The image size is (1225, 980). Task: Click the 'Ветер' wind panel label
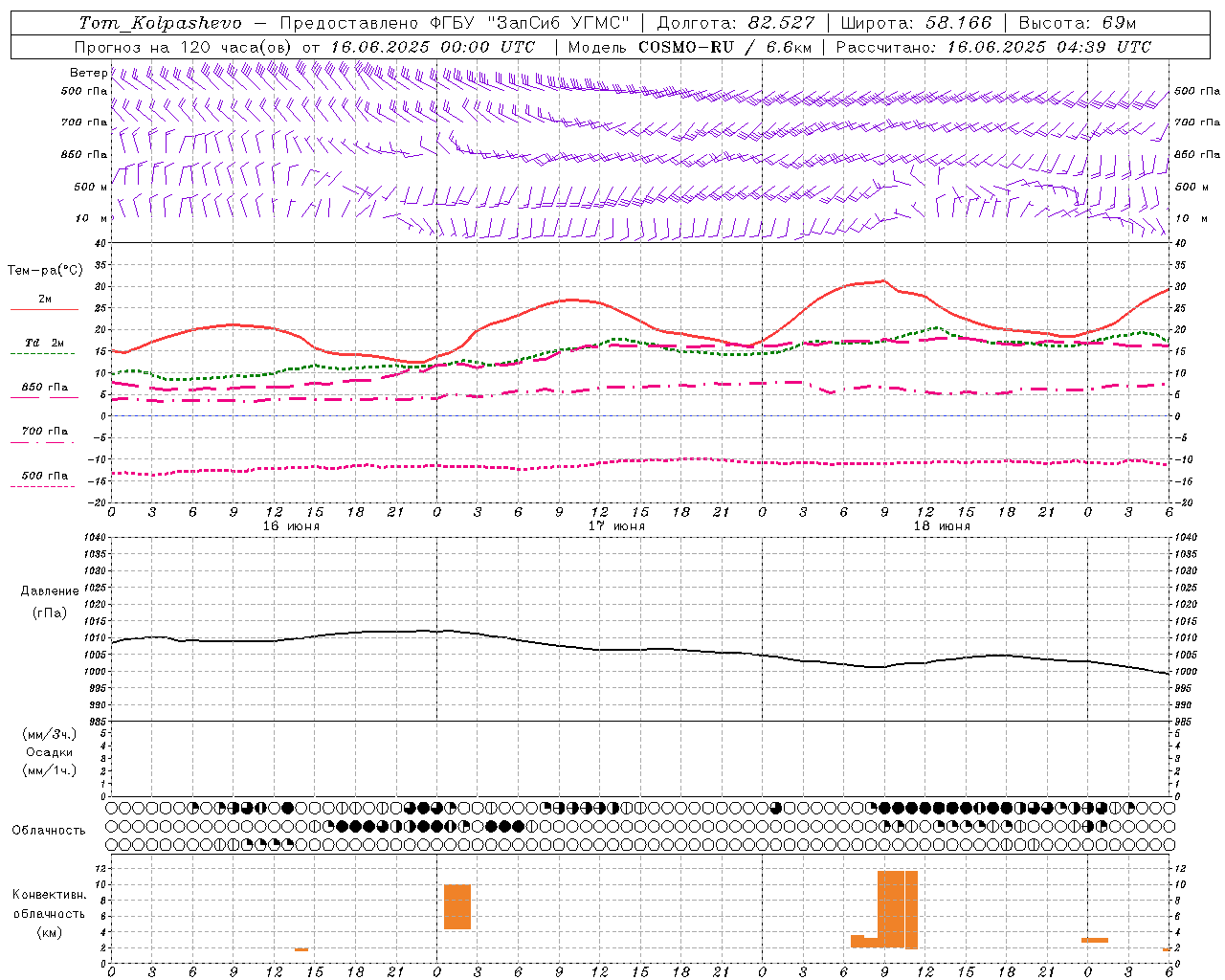(88, 73)
